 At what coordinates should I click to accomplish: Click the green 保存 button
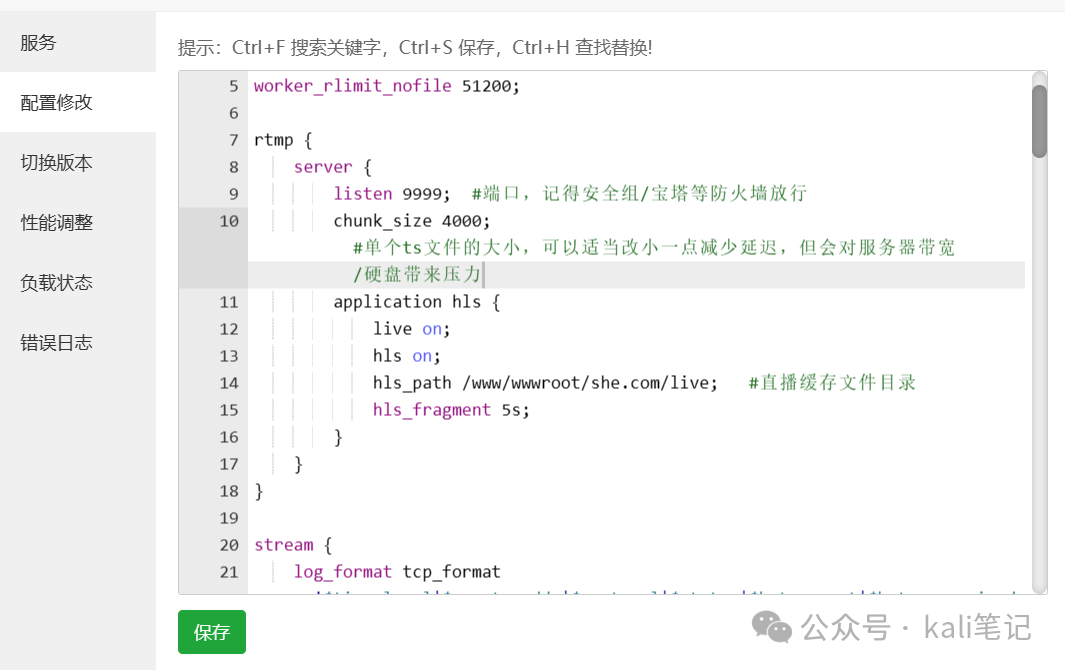pyautogui.click(x=212, y=632)
